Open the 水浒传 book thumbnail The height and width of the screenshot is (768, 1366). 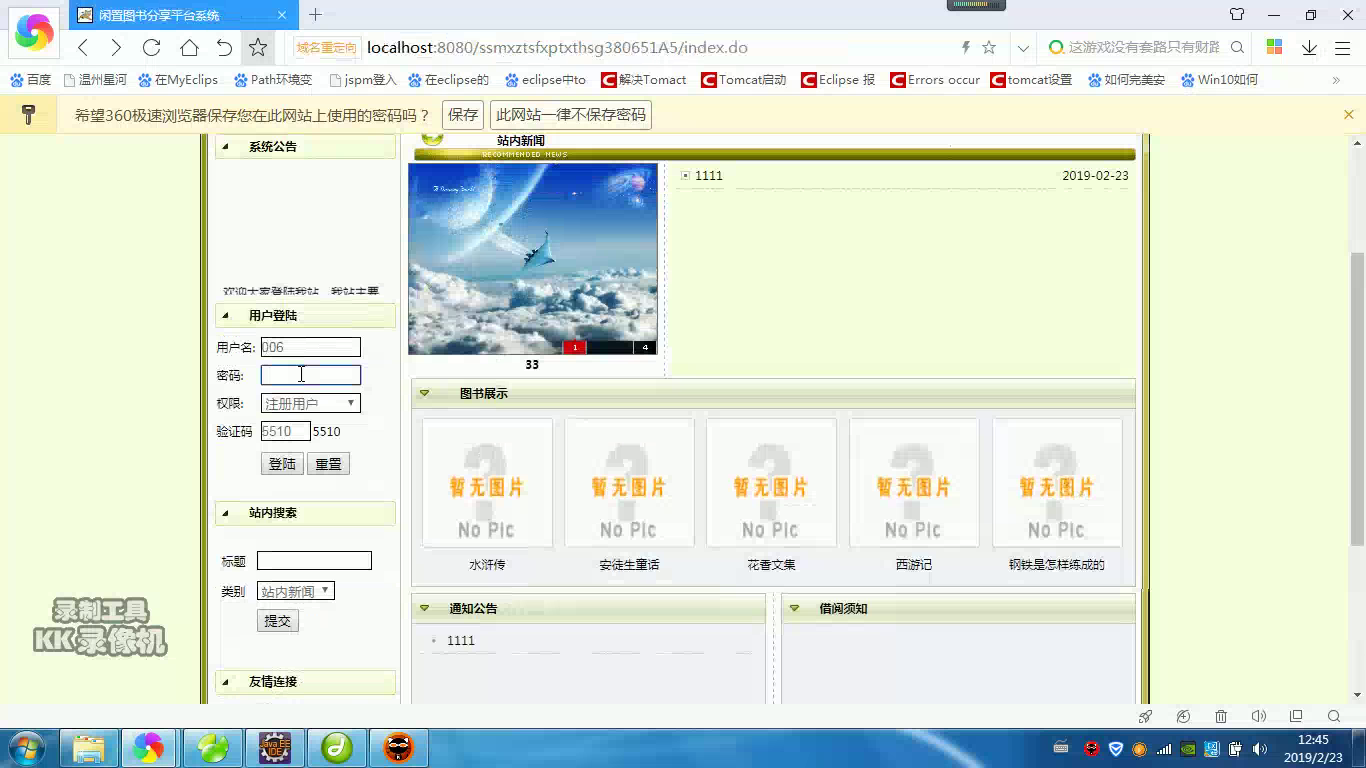(x=487, y=483)
